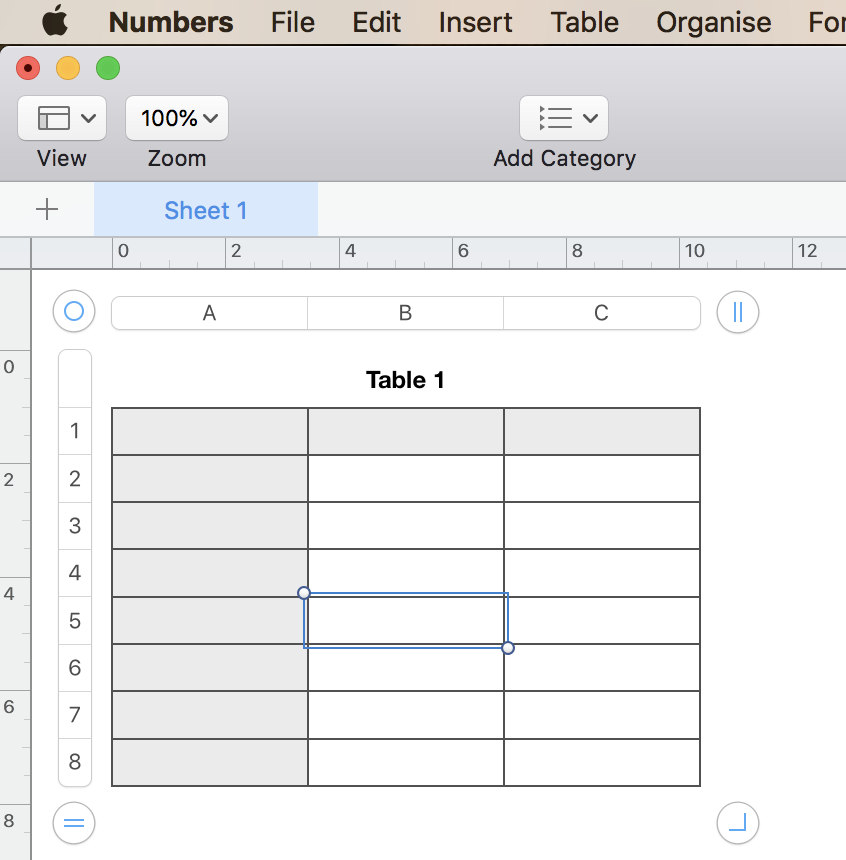
Task: Click the Add Category list icon
Action: tap(555, 118)
